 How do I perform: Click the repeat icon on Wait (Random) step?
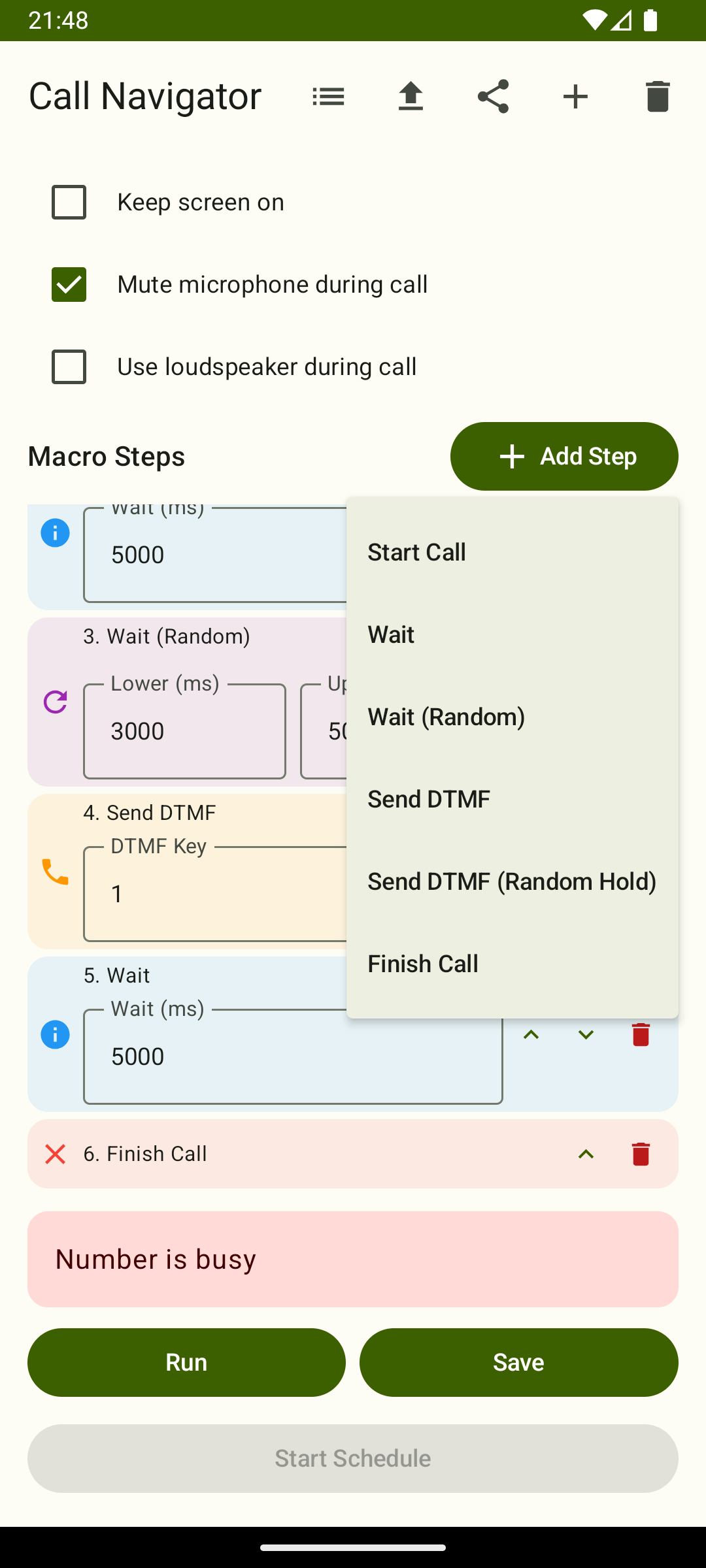56,701
